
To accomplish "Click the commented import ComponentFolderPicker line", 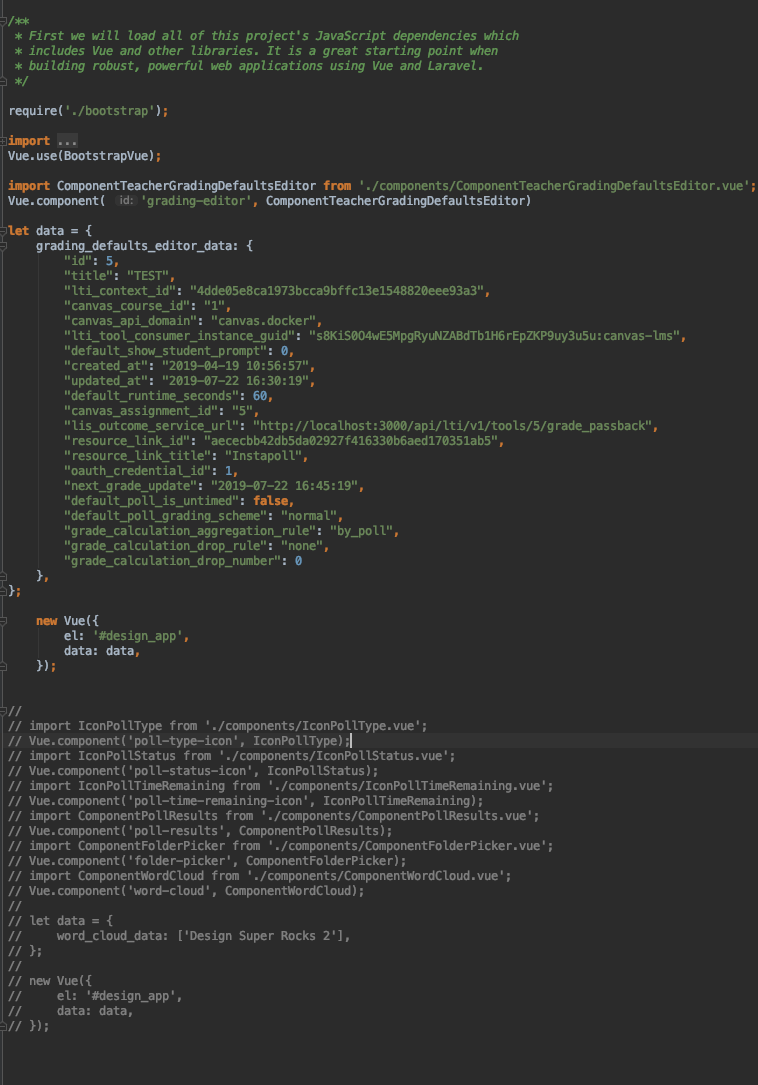I will pos(280,846).
